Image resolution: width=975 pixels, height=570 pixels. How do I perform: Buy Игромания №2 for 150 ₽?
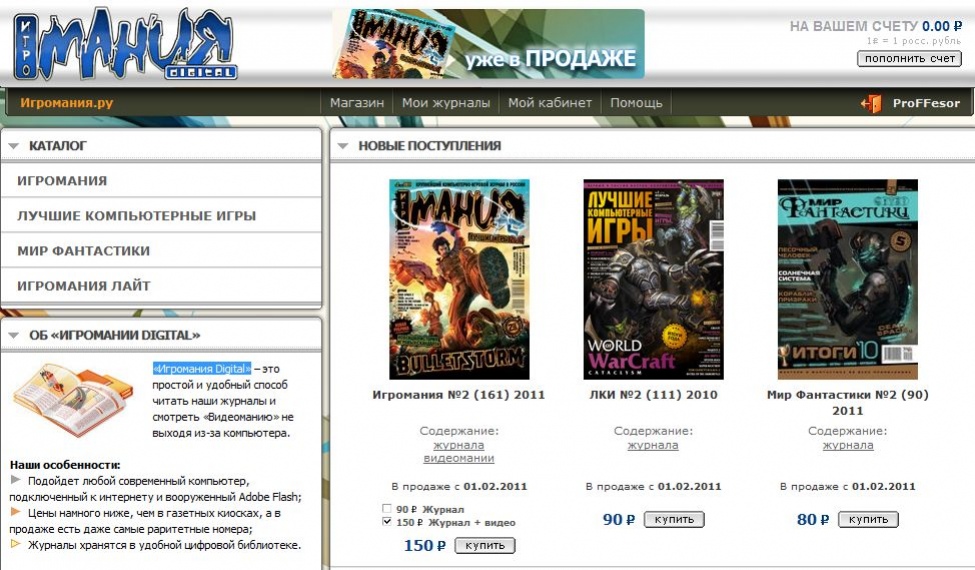[485, 546]
